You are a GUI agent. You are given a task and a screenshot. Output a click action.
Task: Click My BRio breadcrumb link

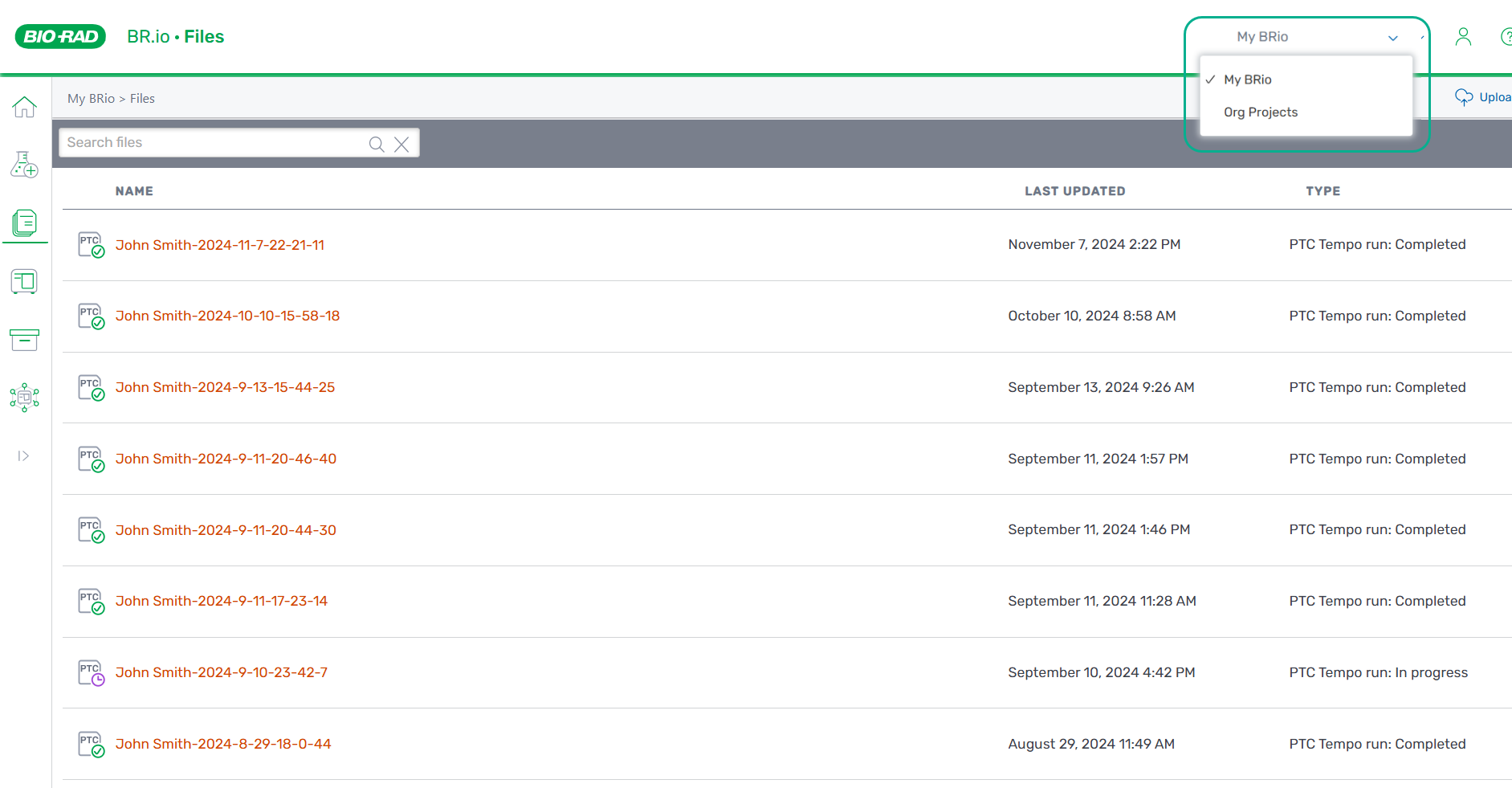pyautogui.click(x=91, y=99)
